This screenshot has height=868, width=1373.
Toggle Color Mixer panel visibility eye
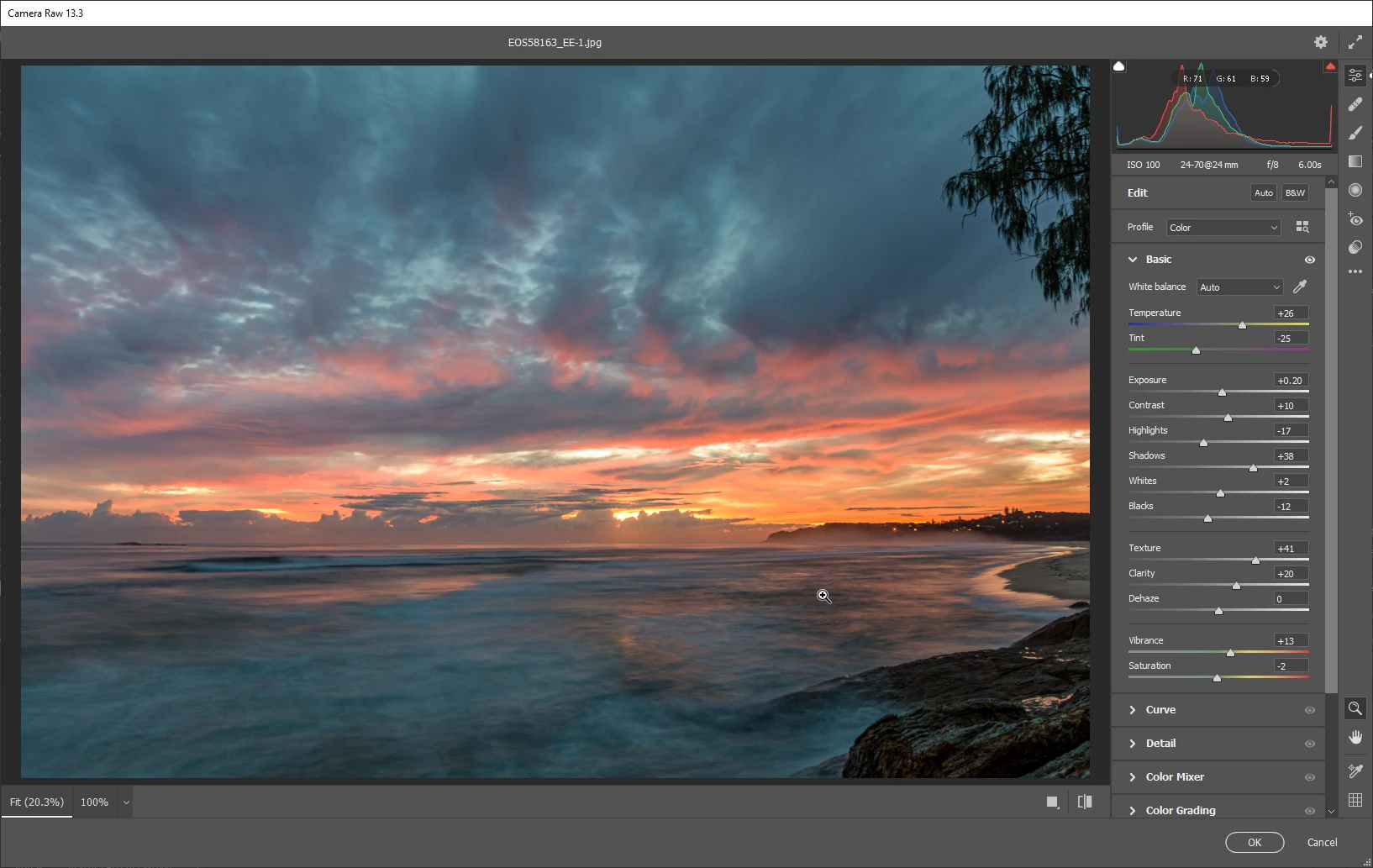click(x=1309, y=777)
